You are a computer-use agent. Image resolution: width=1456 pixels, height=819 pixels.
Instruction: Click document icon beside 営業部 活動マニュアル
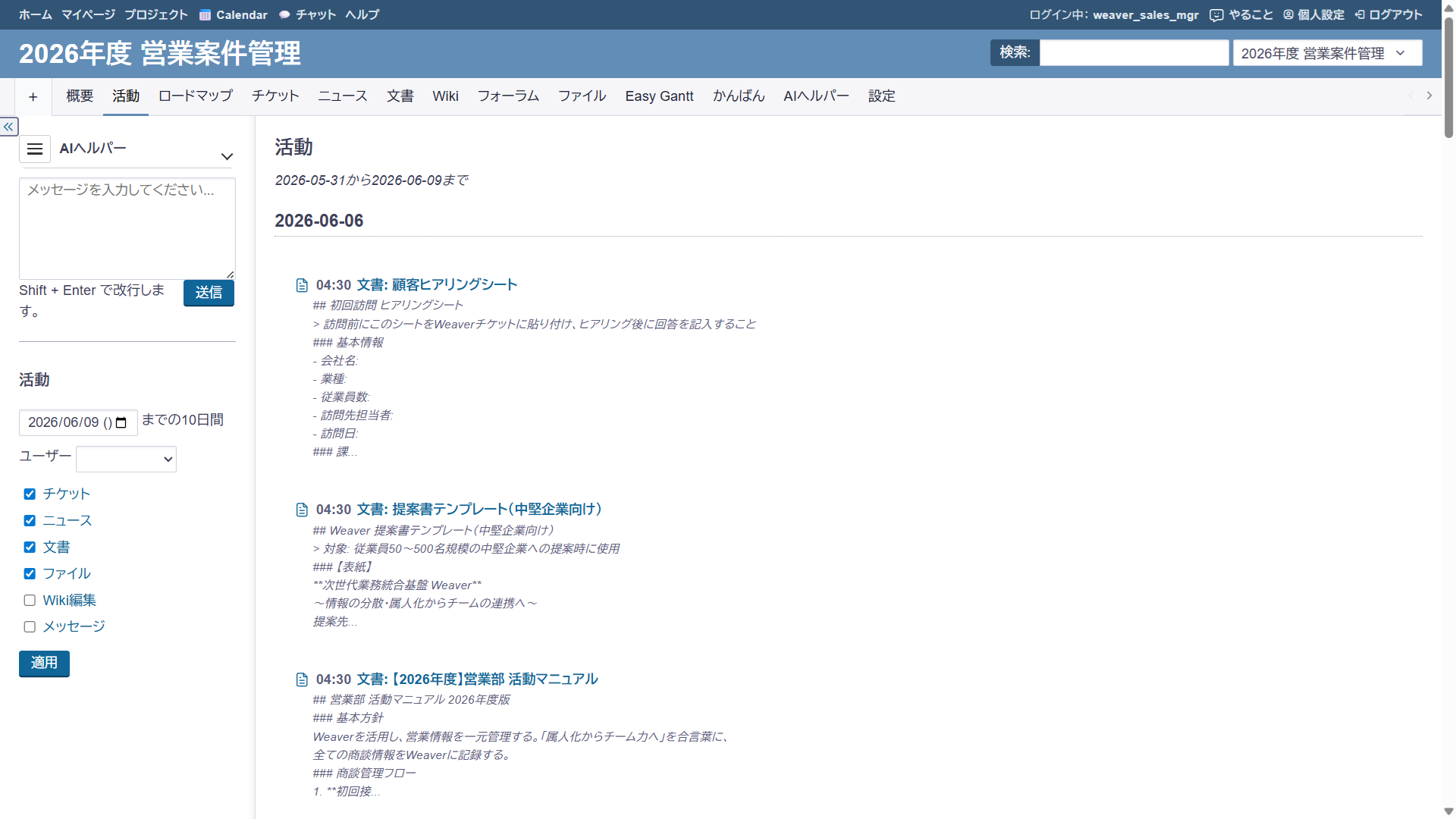point(302,679)
